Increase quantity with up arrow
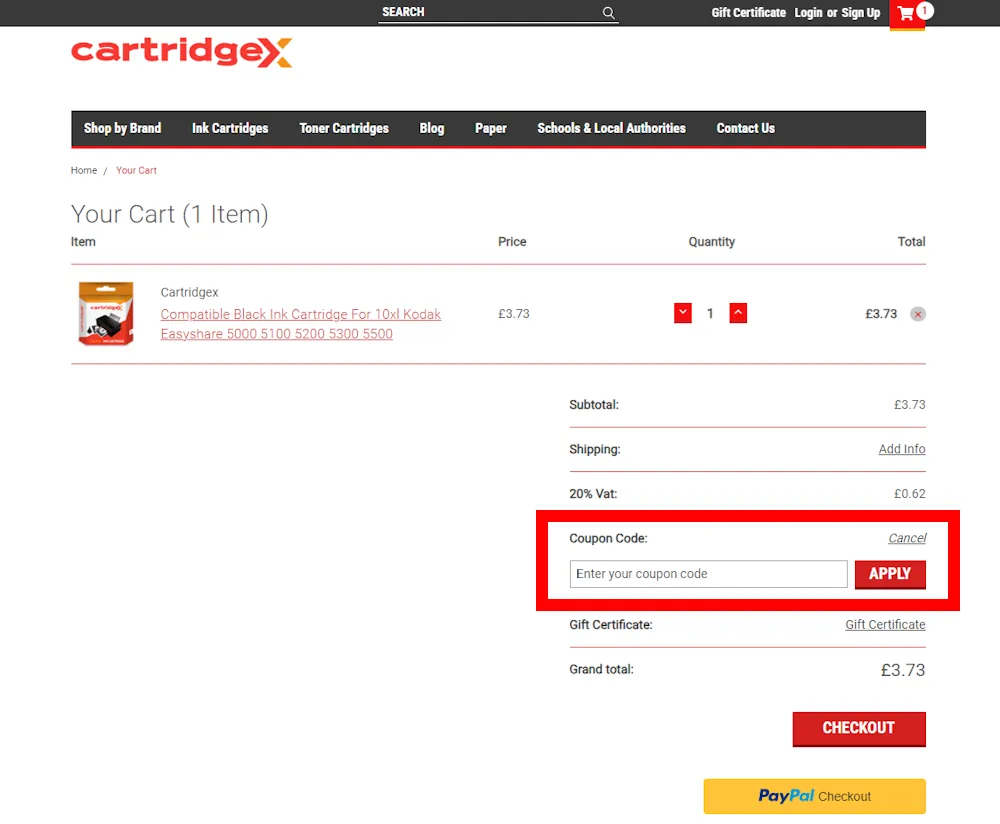Viewport: 1000px width, 824px height. [738, 313]
